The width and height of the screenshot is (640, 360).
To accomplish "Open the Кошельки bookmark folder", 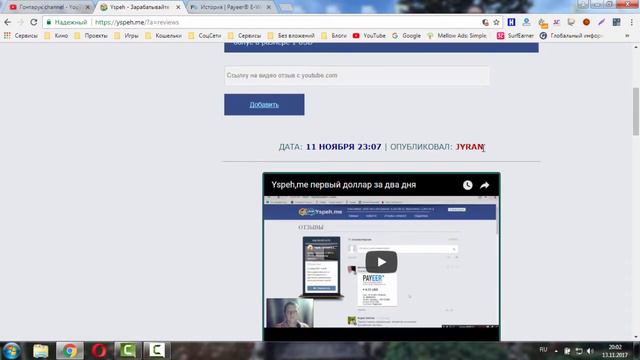I will click(x=164, y=36).
